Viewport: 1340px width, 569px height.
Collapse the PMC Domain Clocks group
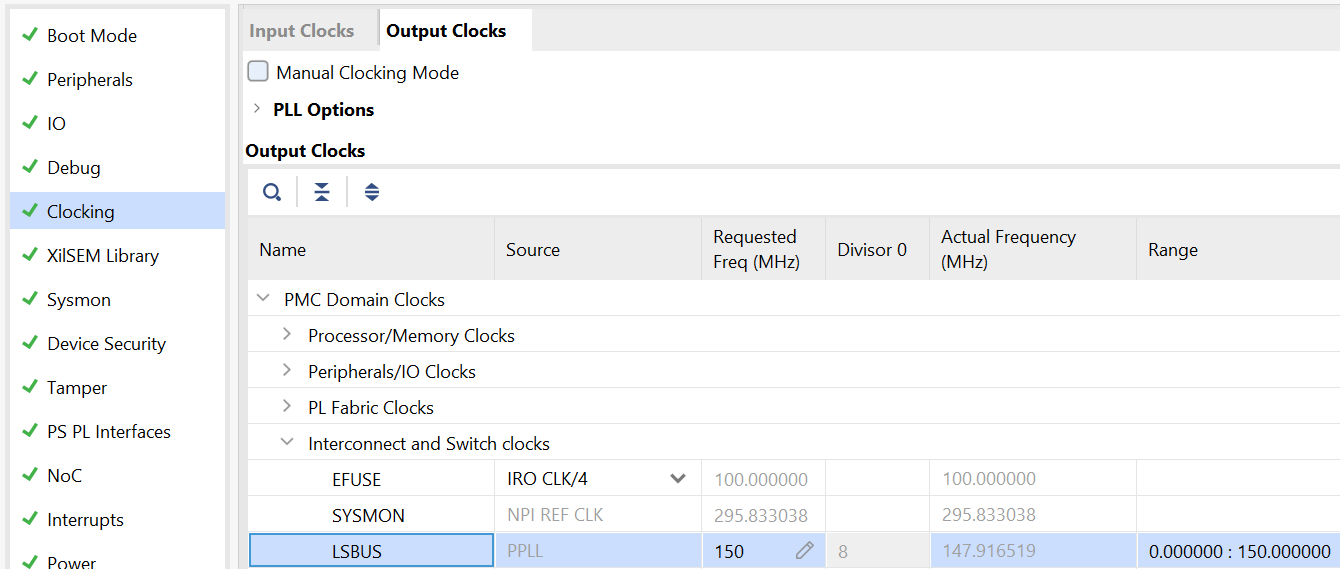click(x=264, y=299)
